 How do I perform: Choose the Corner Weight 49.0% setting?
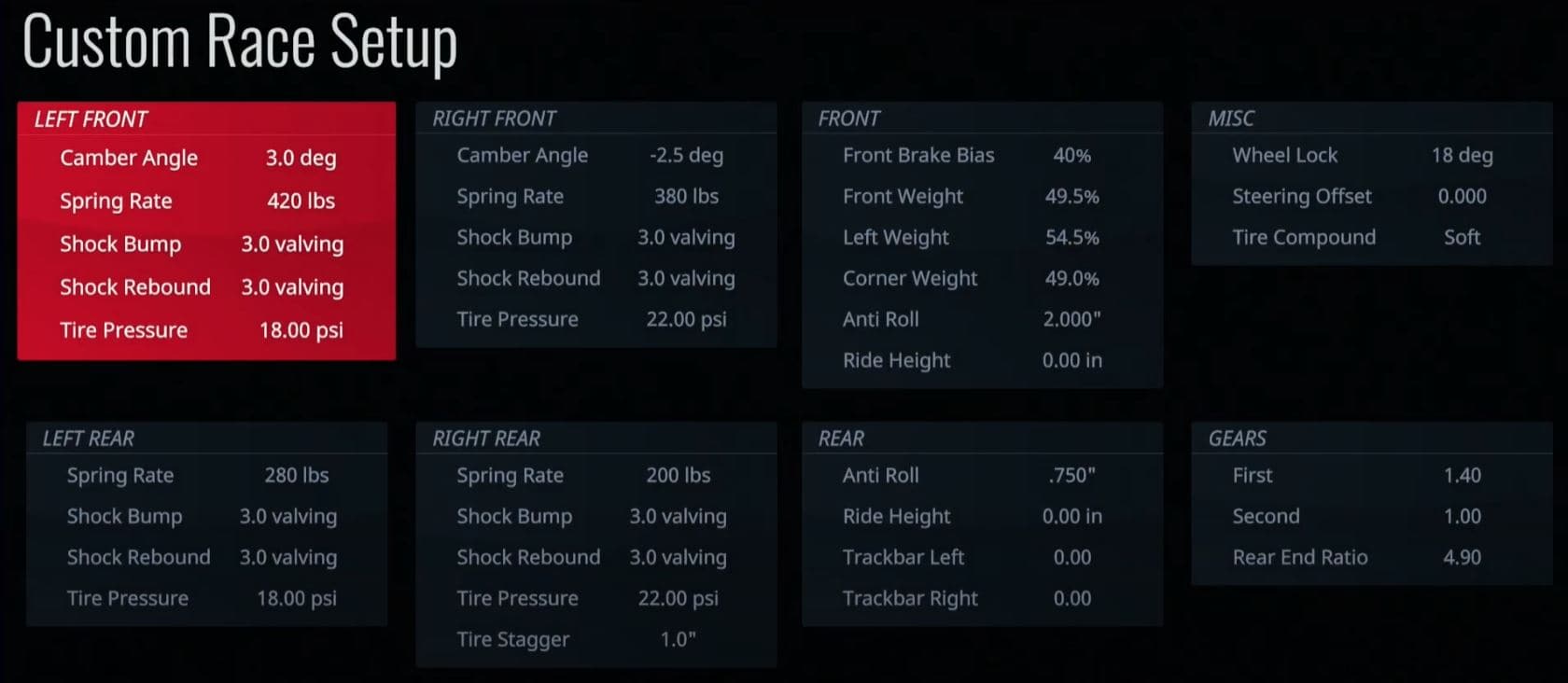point(982,278)
